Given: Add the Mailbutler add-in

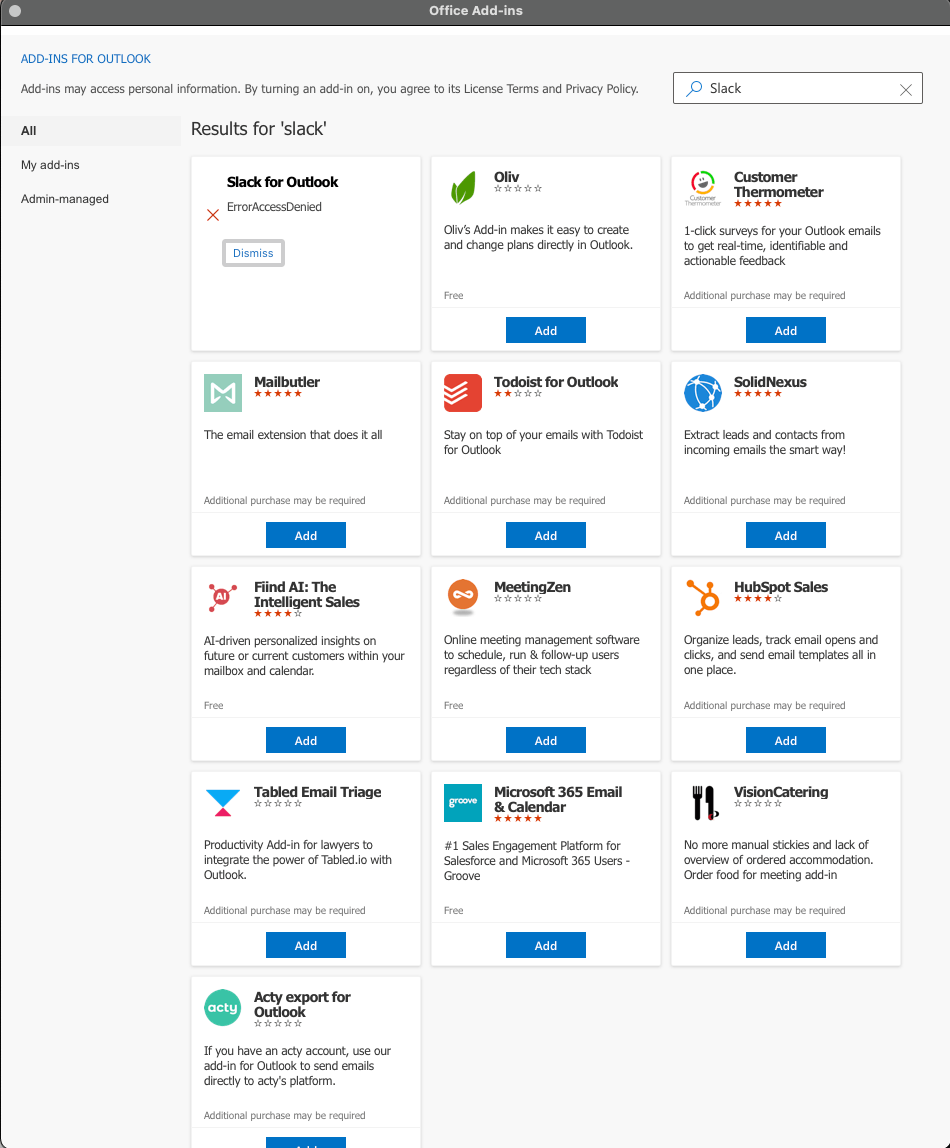Looking at the screenshot, I should coord(306,535).
